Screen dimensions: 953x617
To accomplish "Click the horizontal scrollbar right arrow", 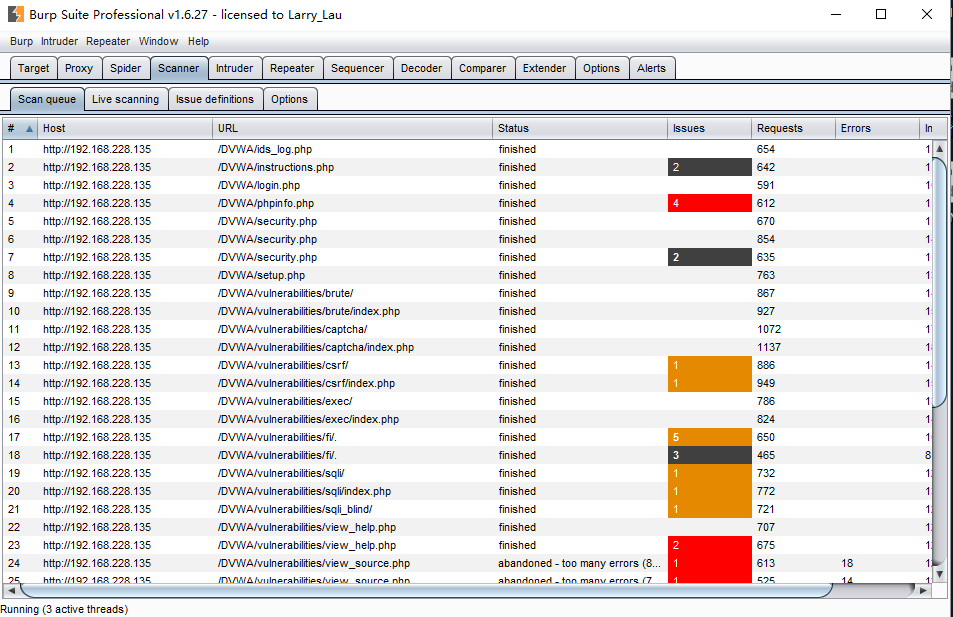I will click(923, 590).
